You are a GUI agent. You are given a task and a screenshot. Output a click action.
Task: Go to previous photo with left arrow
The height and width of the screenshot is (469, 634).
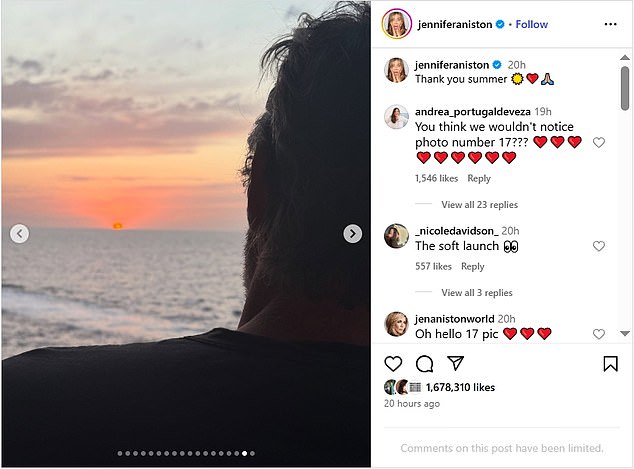point(19,234)
